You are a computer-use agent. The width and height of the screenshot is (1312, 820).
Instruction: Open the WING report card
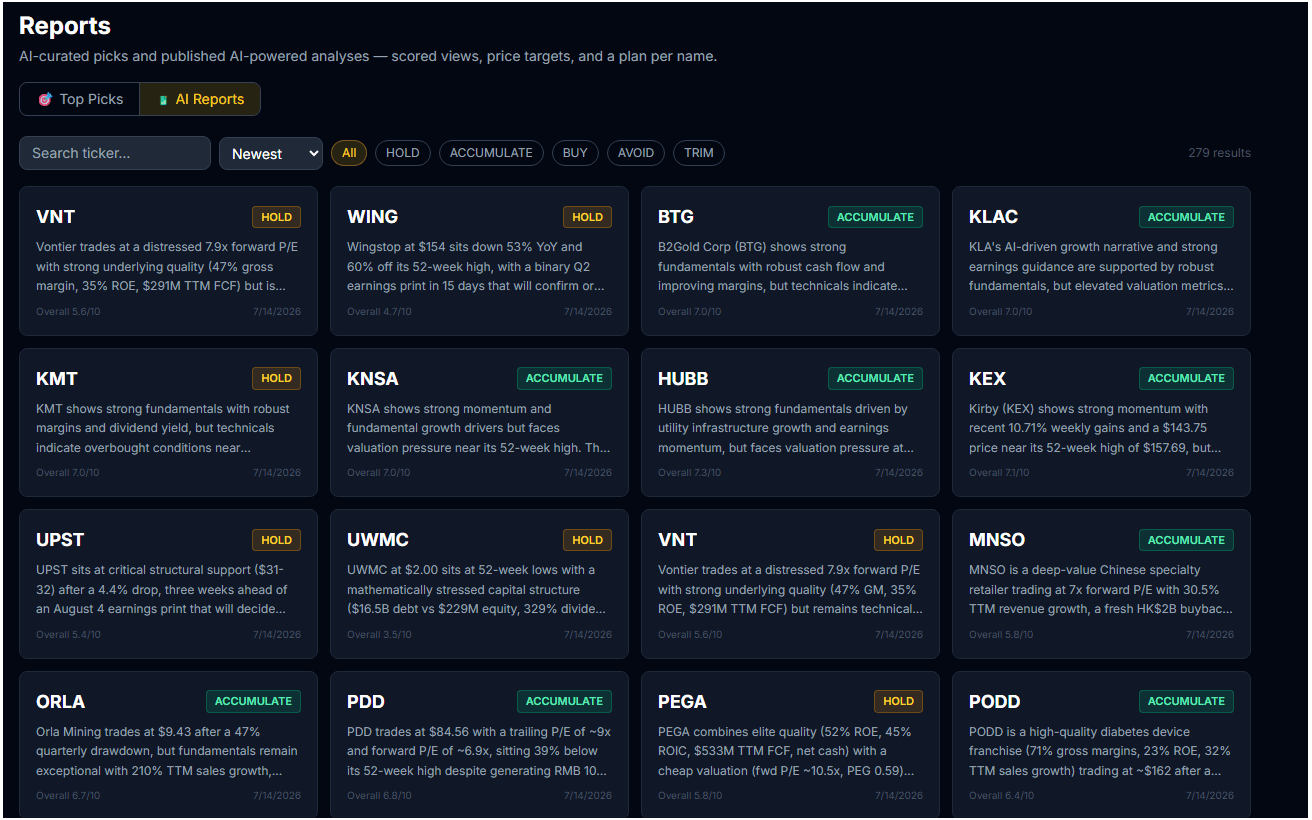479,261
